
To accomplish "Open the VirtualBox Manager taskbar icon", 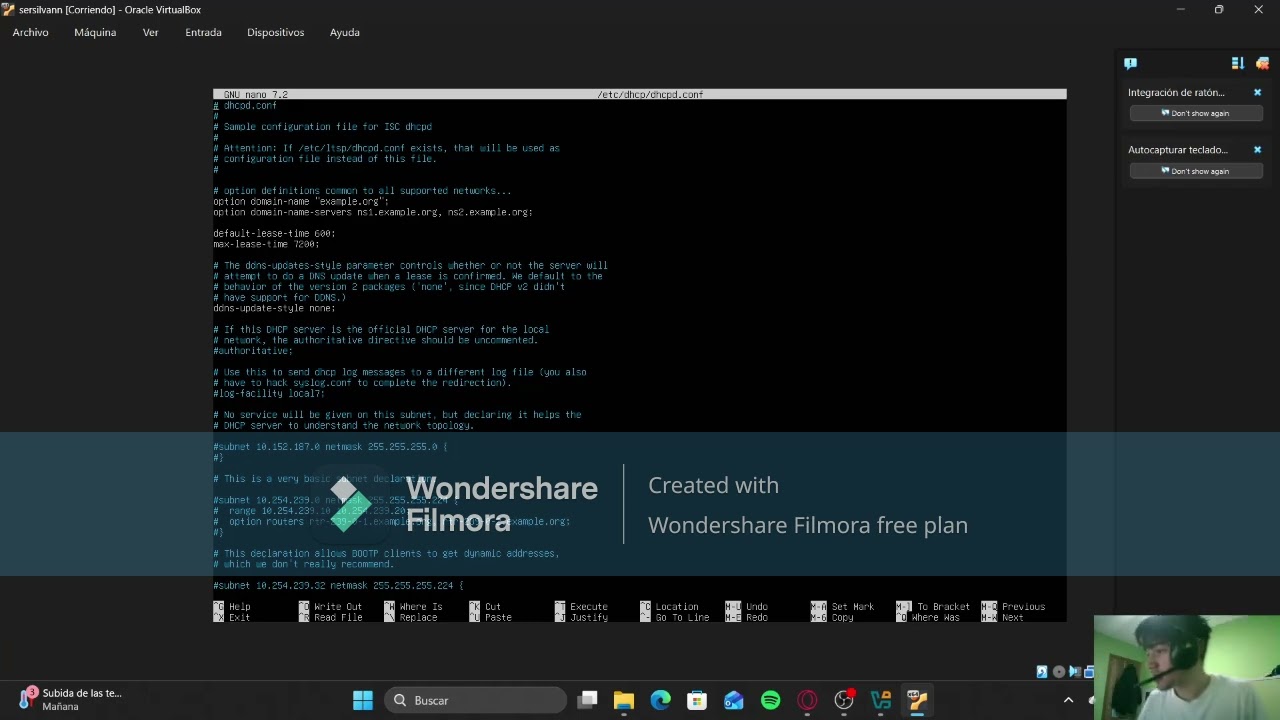I will tap(880, 700).
